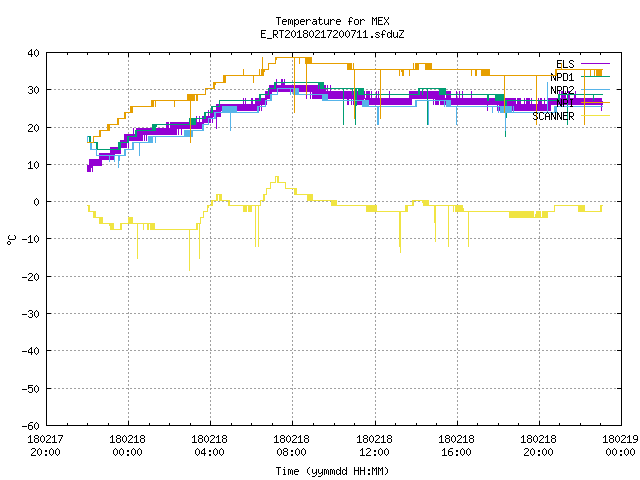Click the chart title 'Temperature for MEX'

(332, 21)
